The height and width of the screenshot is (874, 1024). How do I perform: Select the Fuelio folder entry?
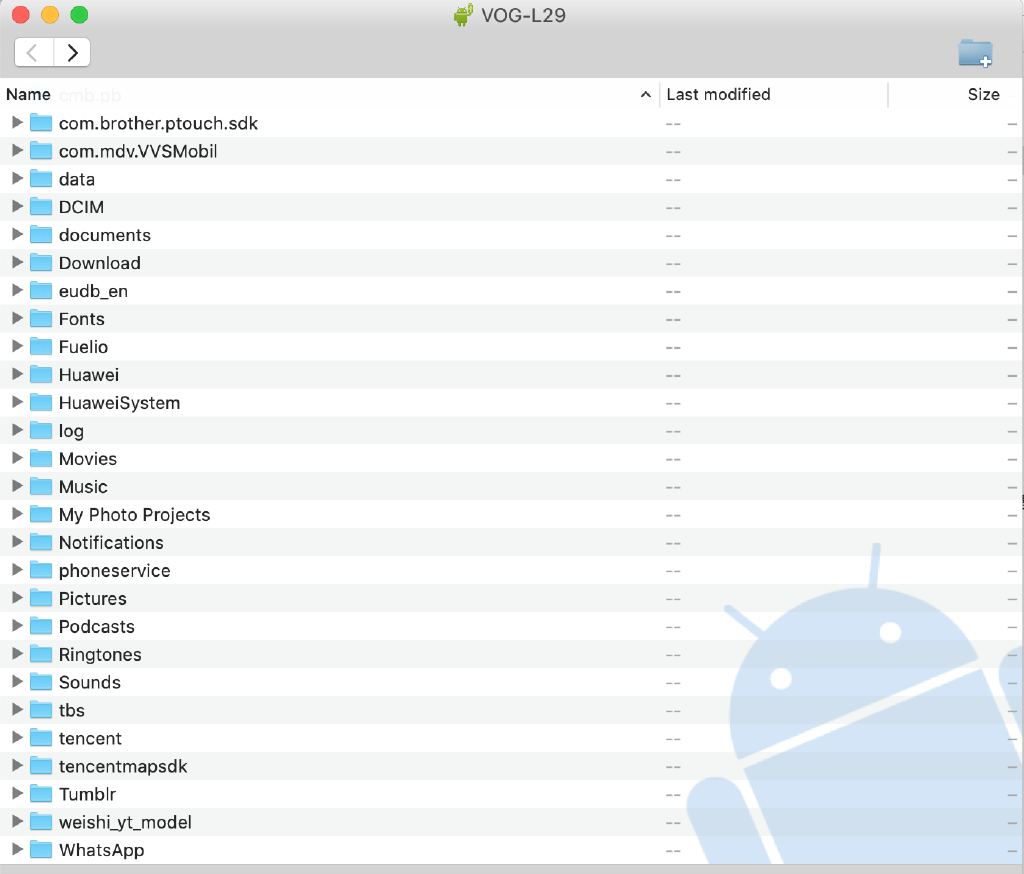click(83, 347)
